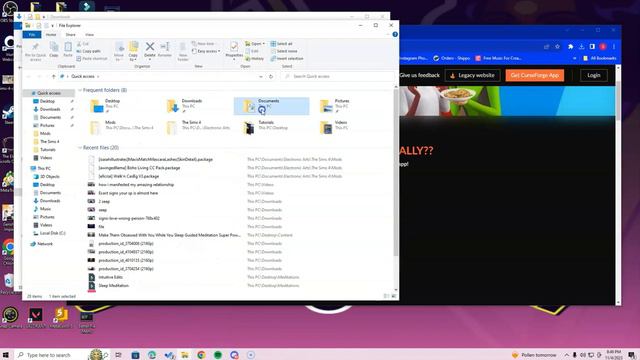
Task: Click the Up arrow navigation button
Action: pos(53,76)
